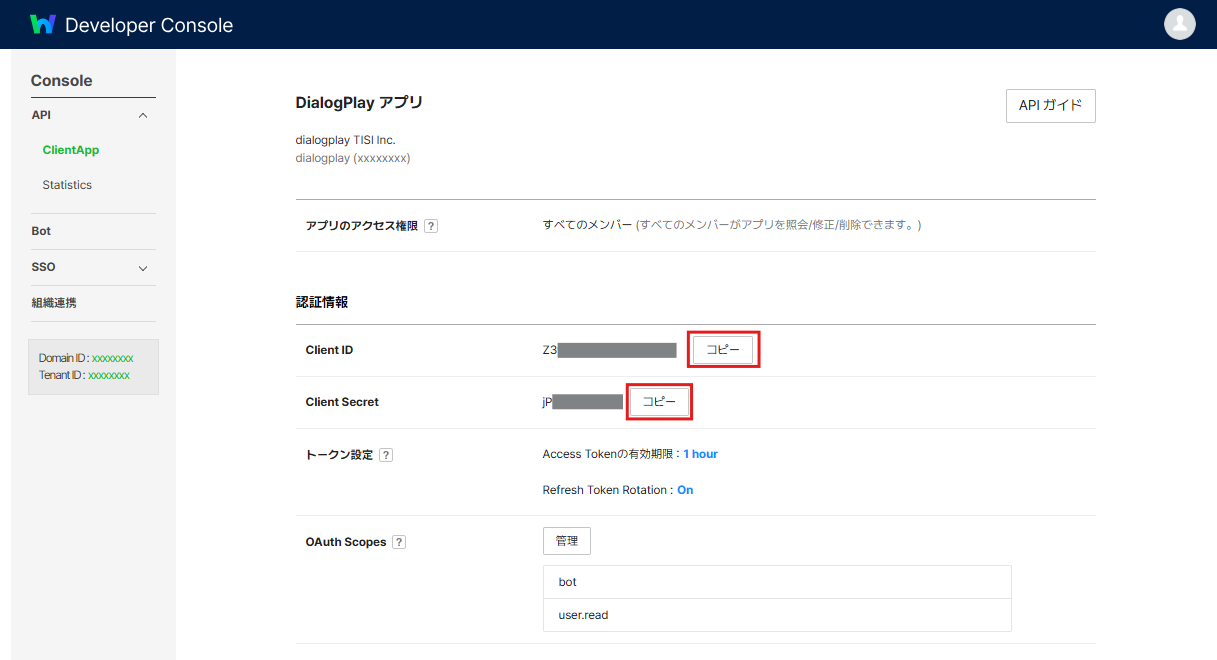Viewport: 1217px width, 660px height.
Task: Click 管理 under OAuth Scopes
Action: (567, 541)
